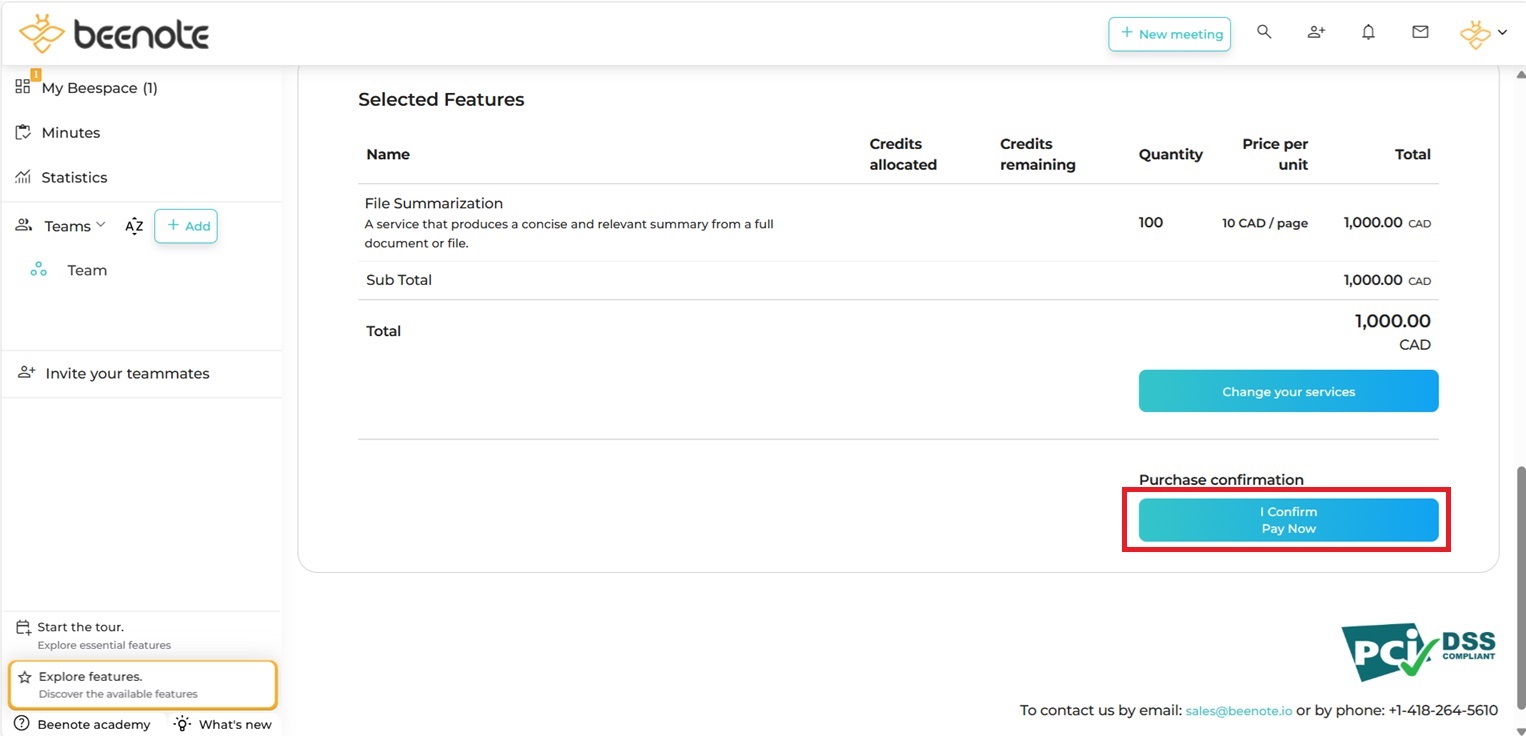
Task: Open the profile avatar dropdown
Action: click(1483, 33)
